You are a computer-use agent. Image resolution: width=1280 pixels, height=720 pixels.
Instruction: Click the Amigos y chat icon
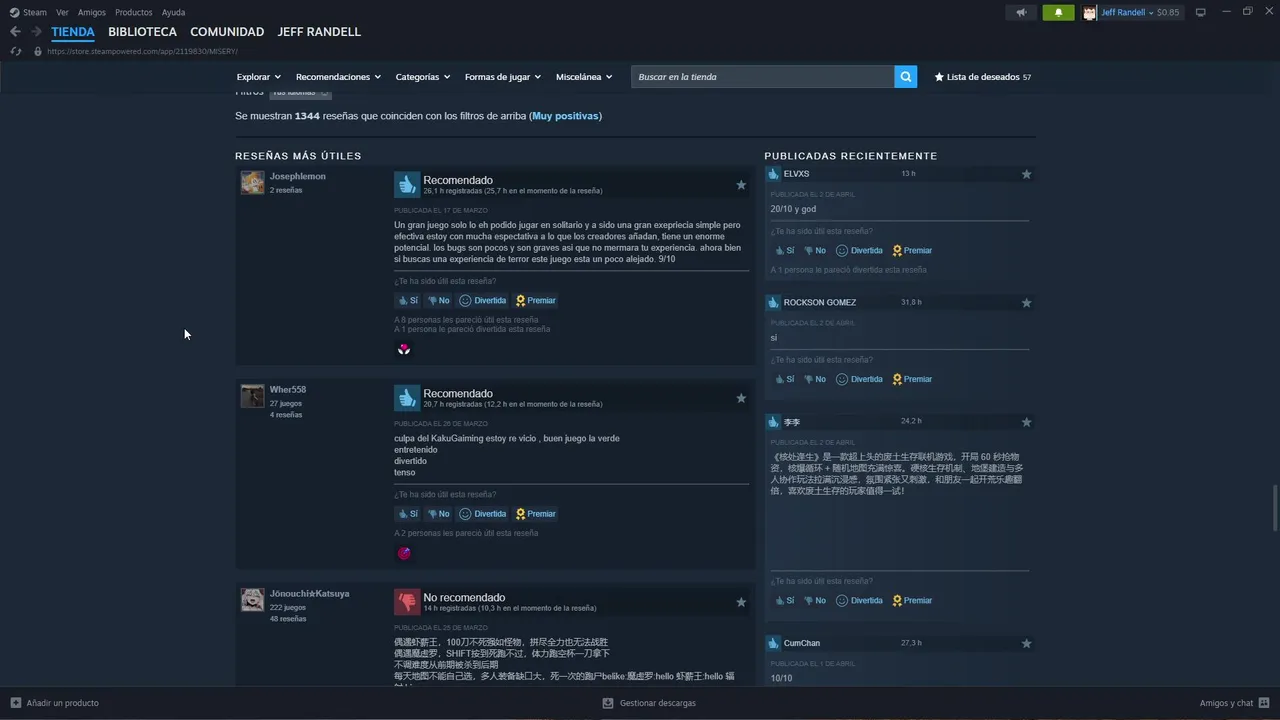(x=1265, y=703)
